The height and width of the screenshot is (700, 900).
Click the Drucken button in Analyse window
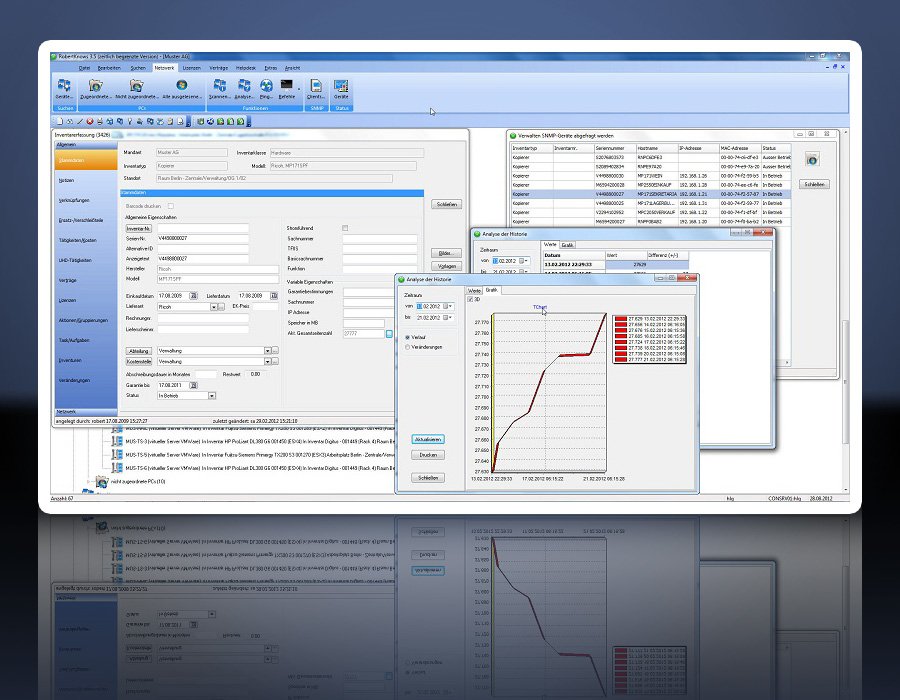point(428,455)
